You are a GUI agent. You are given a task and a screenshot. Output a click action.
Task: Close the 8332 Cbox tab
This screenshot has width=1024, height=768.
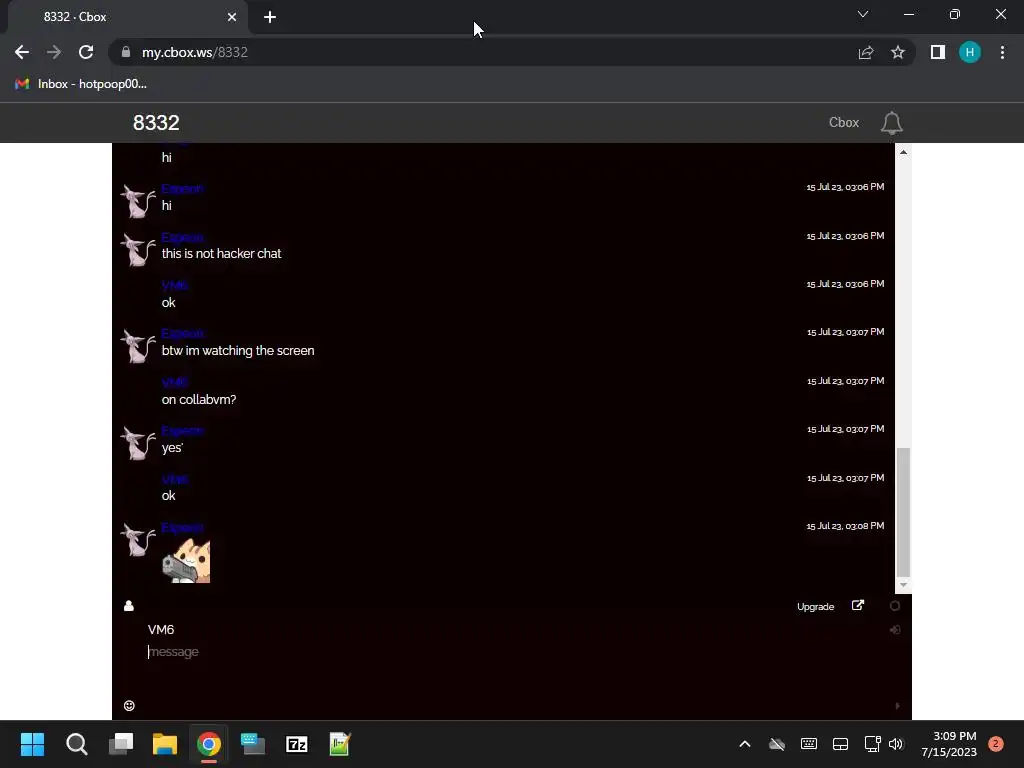(x=232, y=17)
